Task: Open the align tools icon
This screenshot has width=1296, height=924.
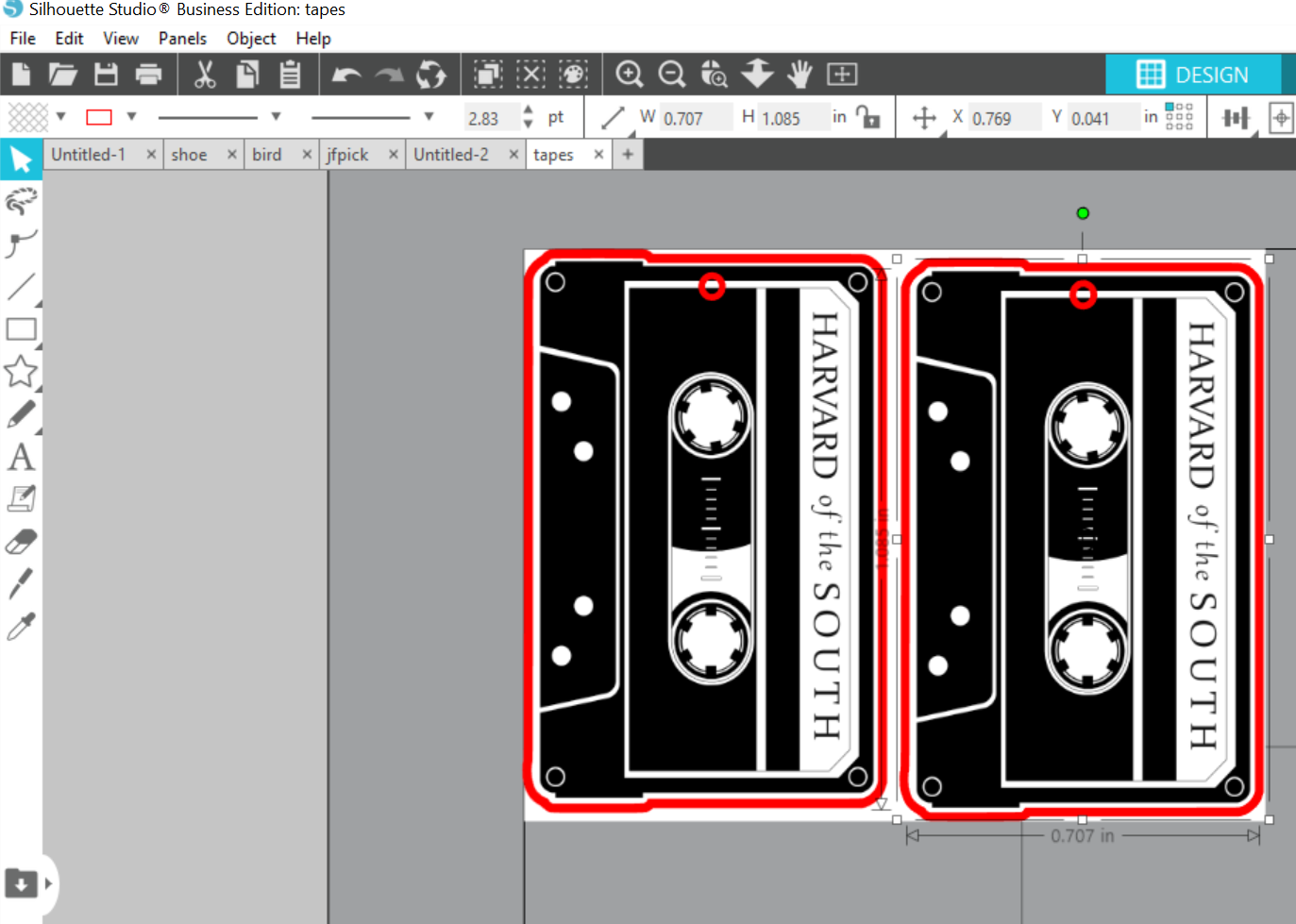Action: 1236,117
